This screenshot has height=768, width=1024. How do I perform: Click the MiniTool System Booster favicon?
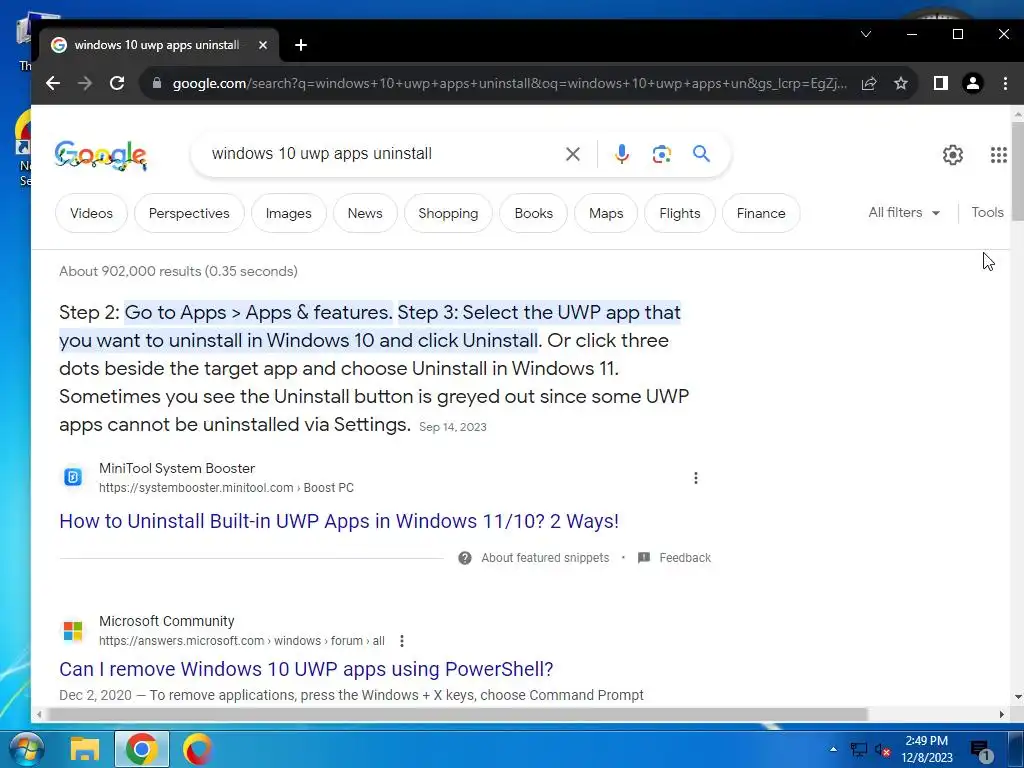coord(73,477)
